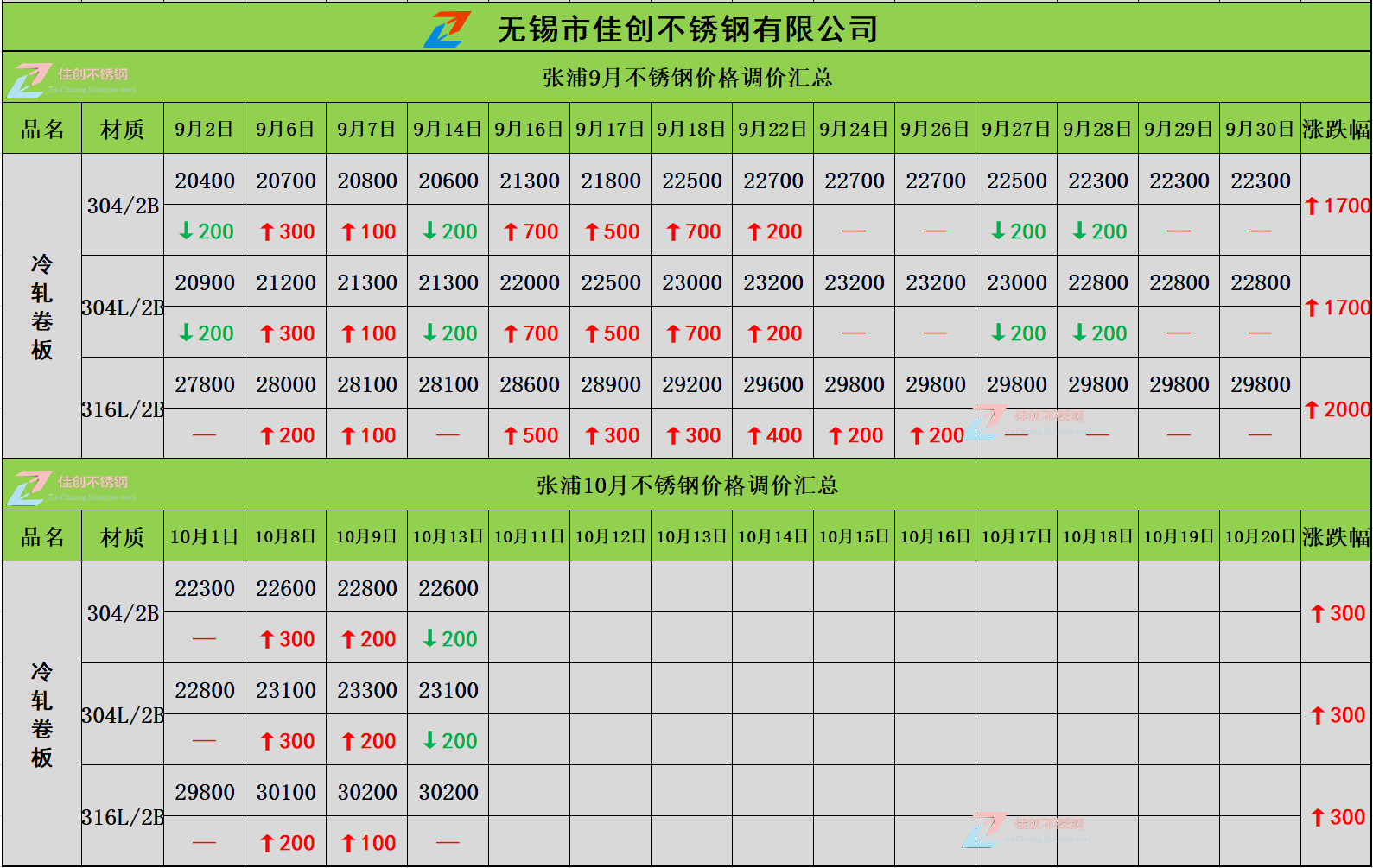Click the 9月29日 column header
Screen dimensions: 1373x868
(x=1179, y=129)
